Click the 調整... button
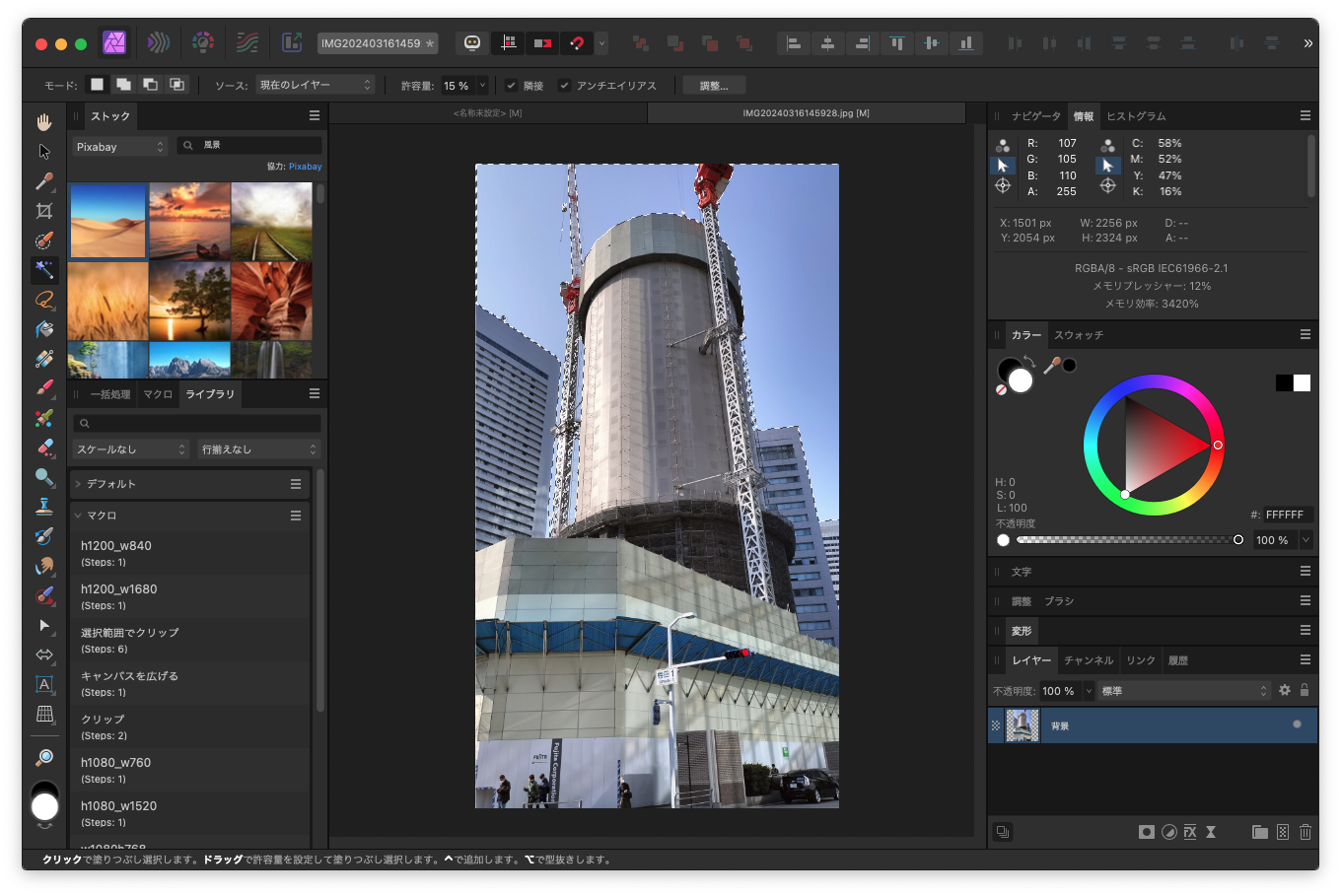Screen dimensions: 1341x896 point(713,86)
